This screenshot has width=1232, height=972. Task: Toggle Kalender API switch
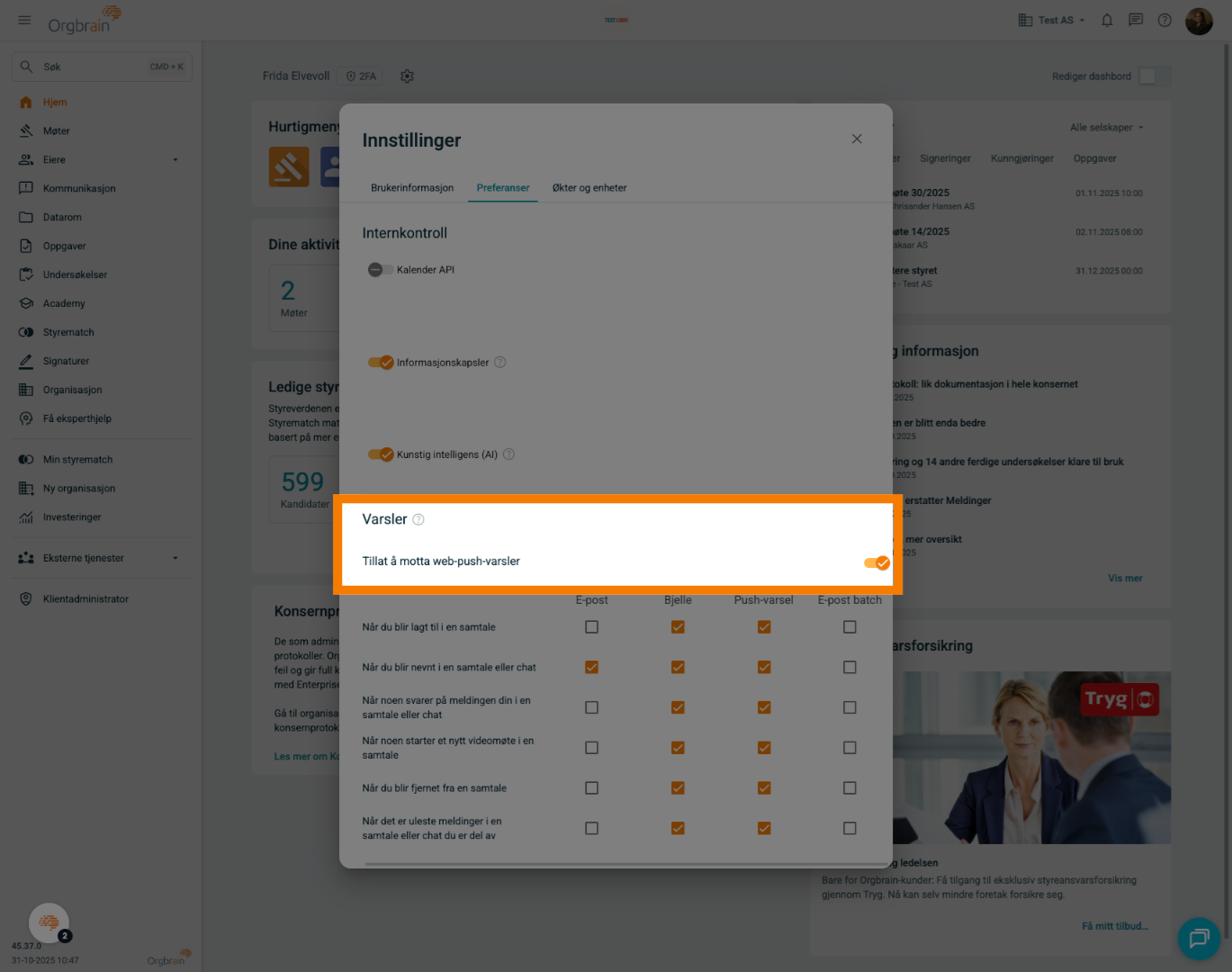pos(380,270)
